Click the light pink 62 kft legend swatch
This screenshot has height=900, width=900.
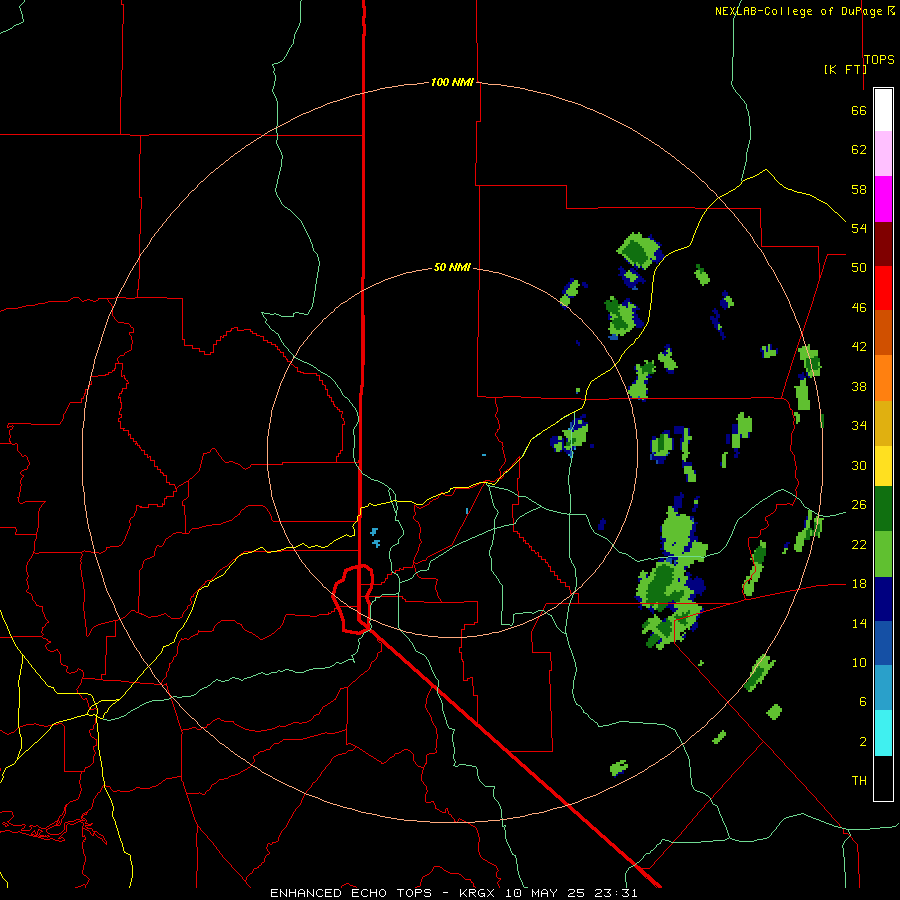883,153
